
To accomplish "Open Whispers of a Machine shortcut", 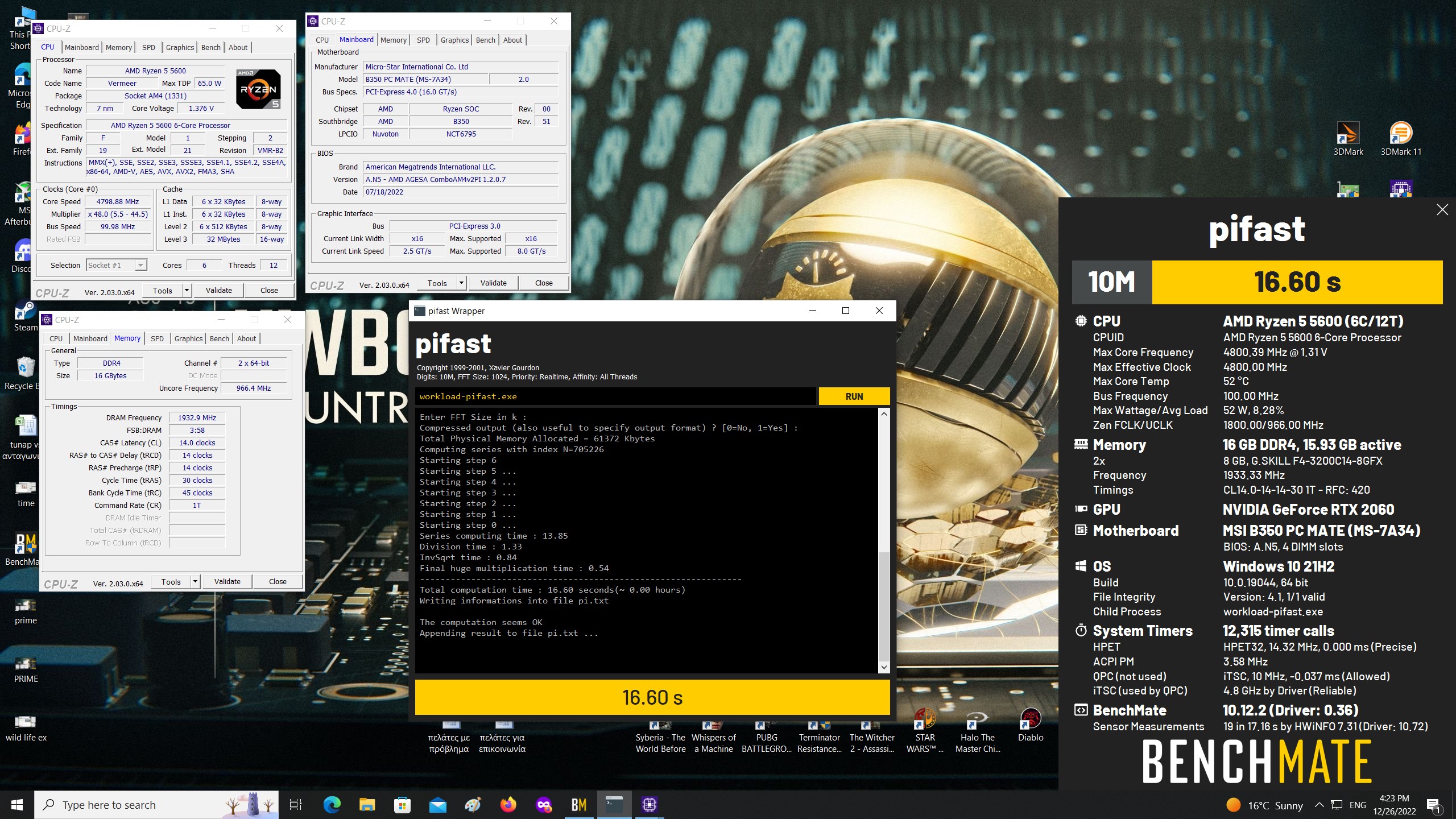I will click(x=713, y=737).
